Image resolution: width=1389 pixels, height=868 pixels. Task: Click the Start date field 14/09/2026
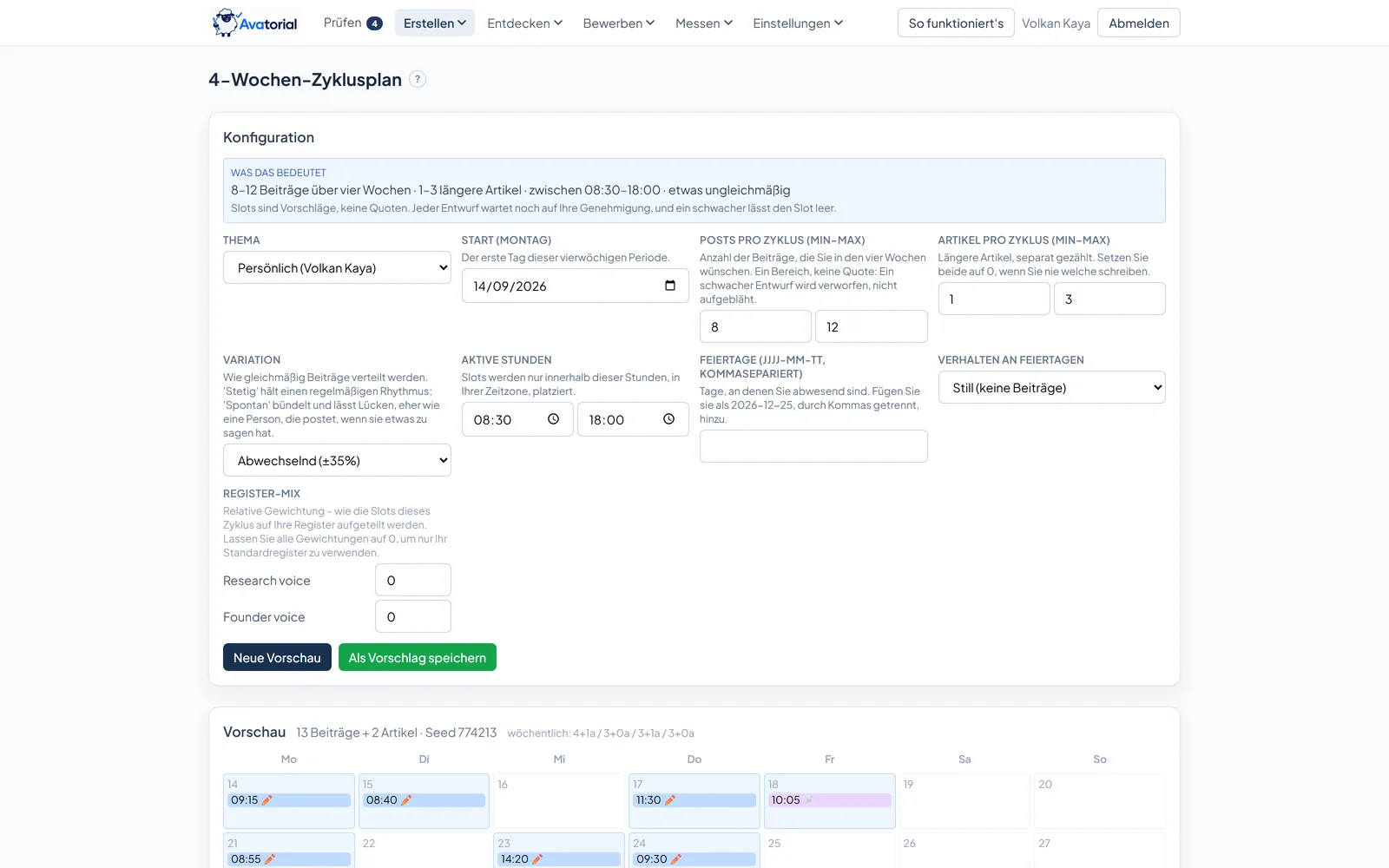tap(575, 286)
